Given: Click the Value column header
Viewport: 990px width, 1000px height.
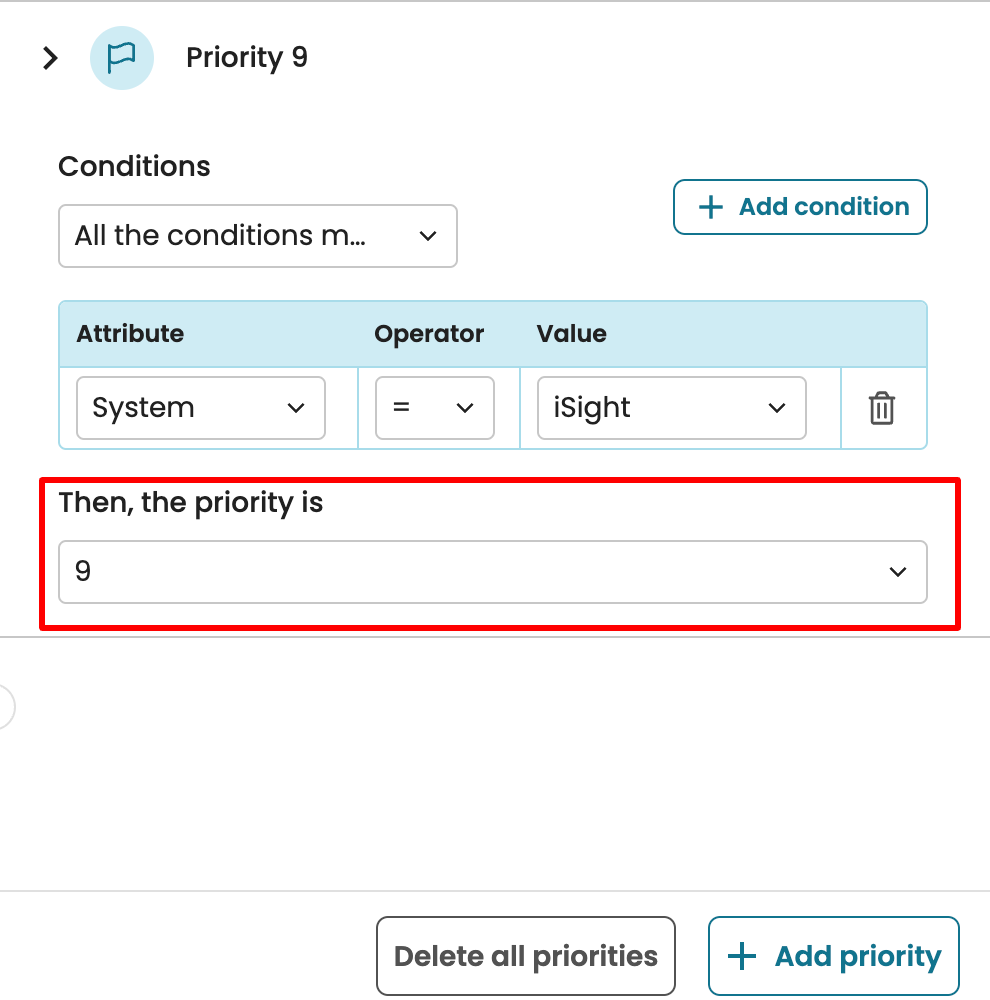Looking at the screenshot, I should click(572, 334).
